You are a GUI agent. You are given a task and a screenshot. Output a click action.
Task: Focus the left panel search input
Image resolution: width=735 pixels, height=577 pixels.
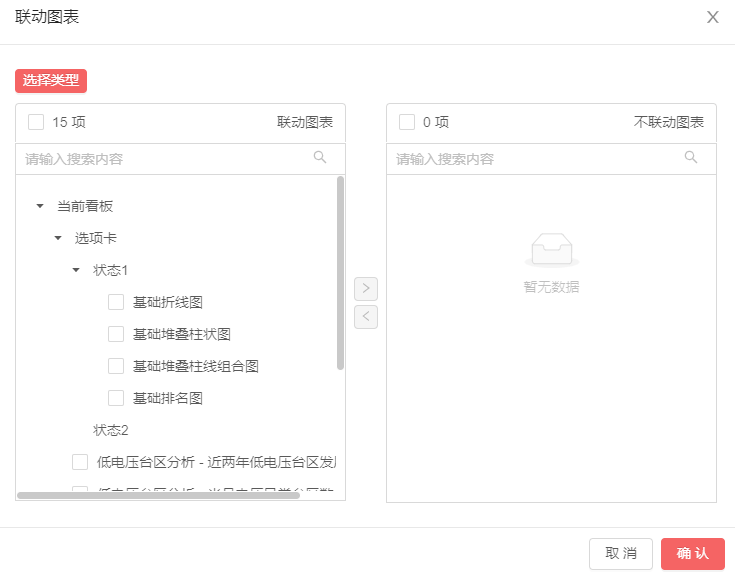coord(165,159)
